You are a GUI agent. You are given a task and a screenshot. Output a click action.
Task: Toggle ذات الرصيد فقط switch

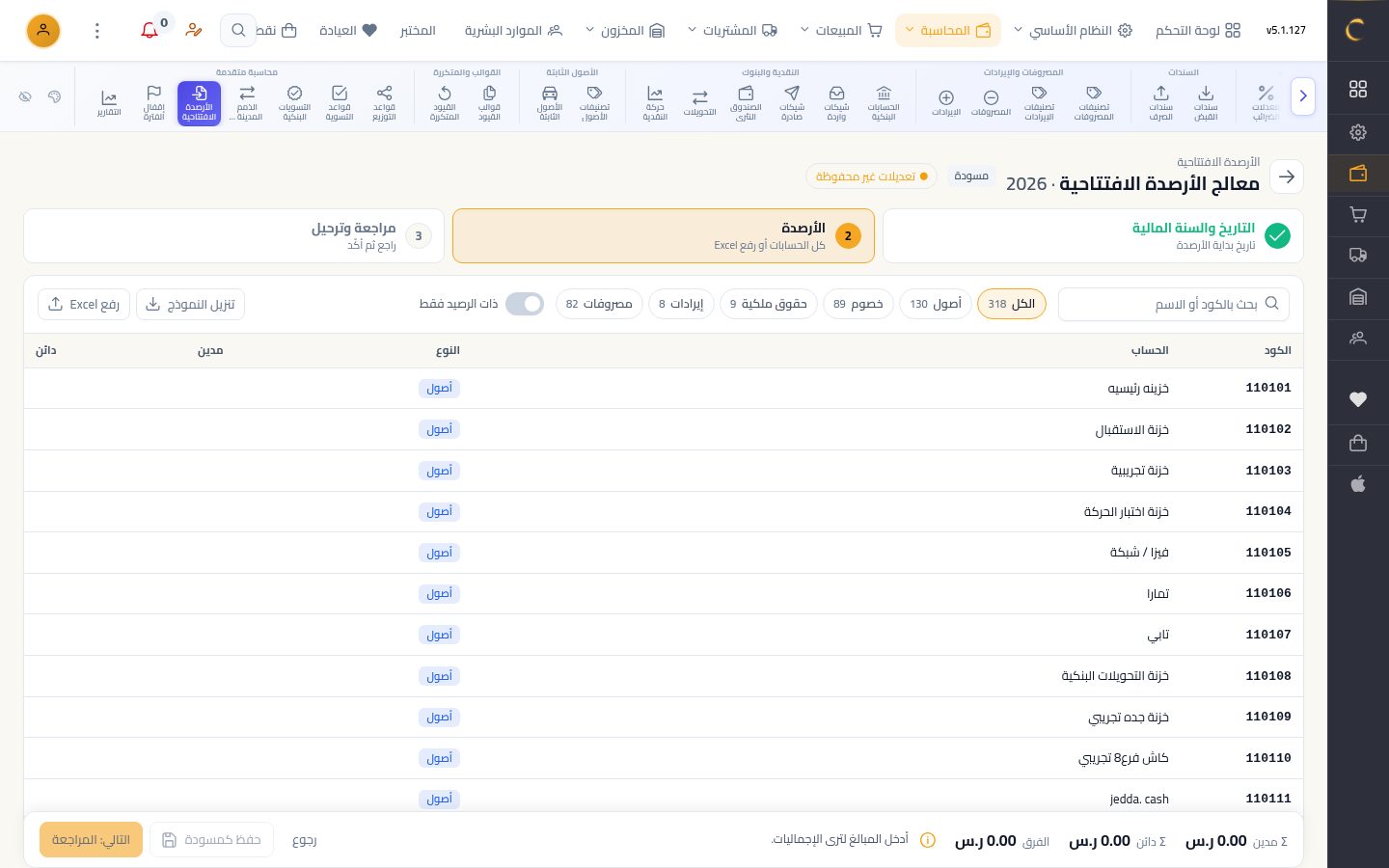525,304
